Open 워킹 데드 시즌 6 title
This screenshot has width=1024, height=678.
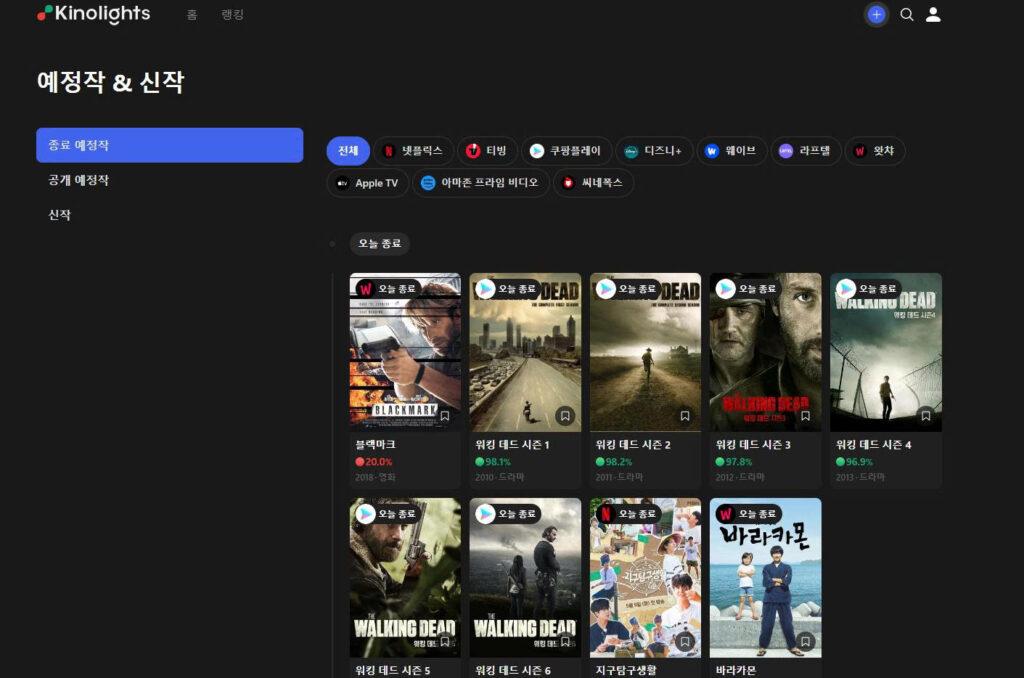[513, 670]
